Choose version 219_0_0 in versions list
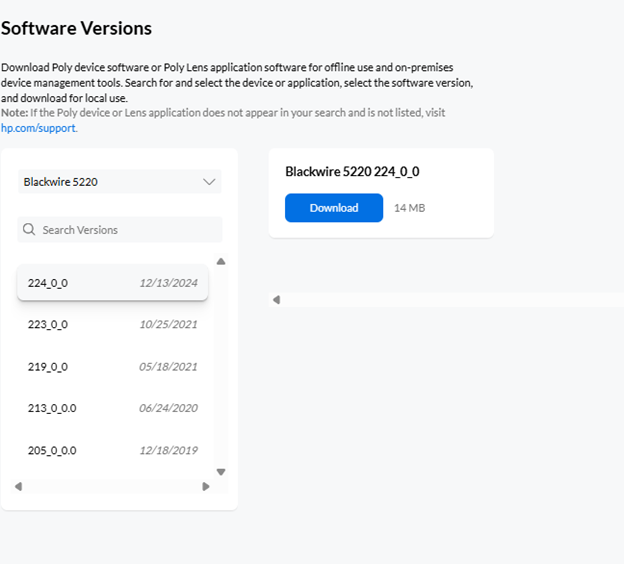 point(112,367)
